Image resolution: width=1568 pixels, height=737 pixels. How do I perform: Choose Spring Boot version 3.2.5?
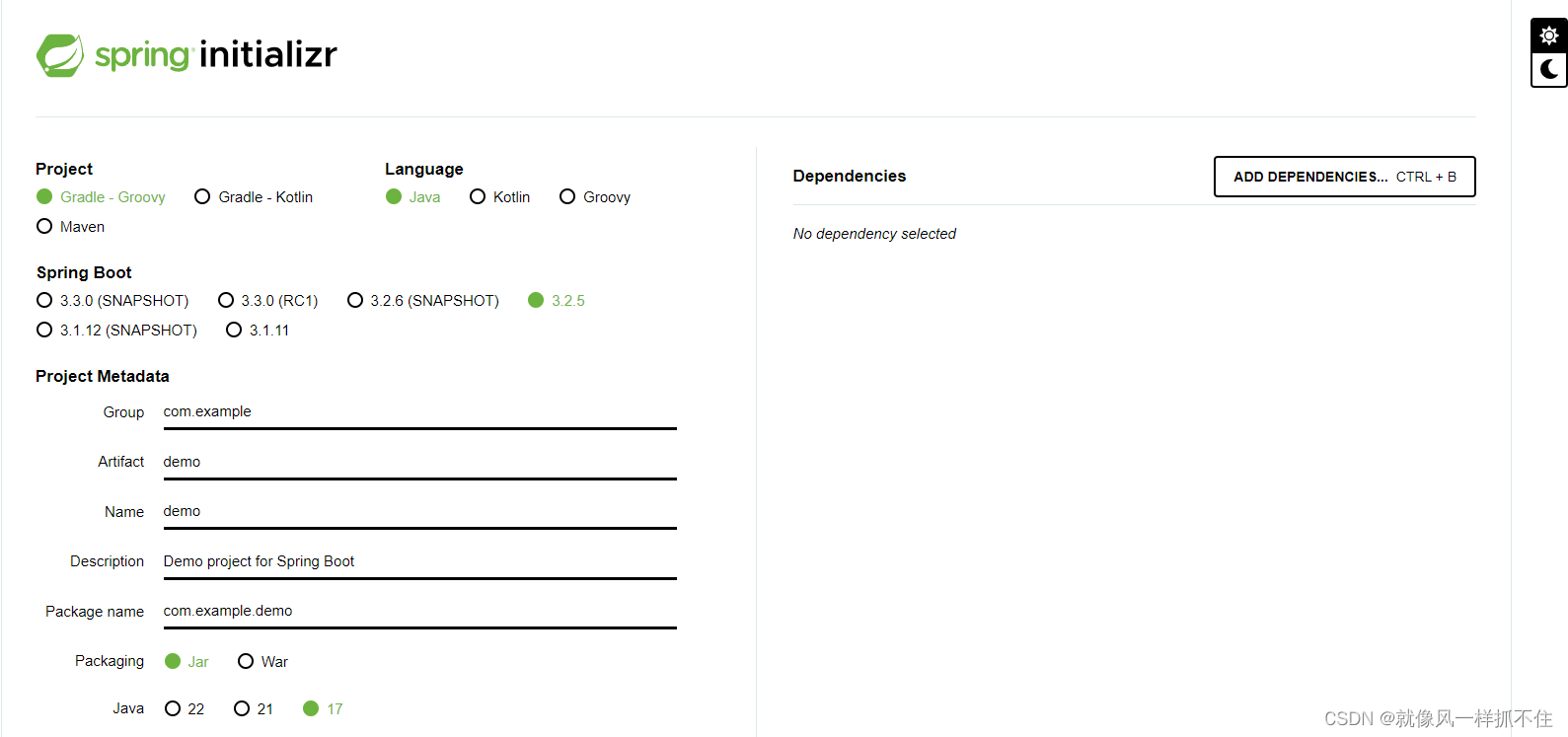tap(557, 301)
